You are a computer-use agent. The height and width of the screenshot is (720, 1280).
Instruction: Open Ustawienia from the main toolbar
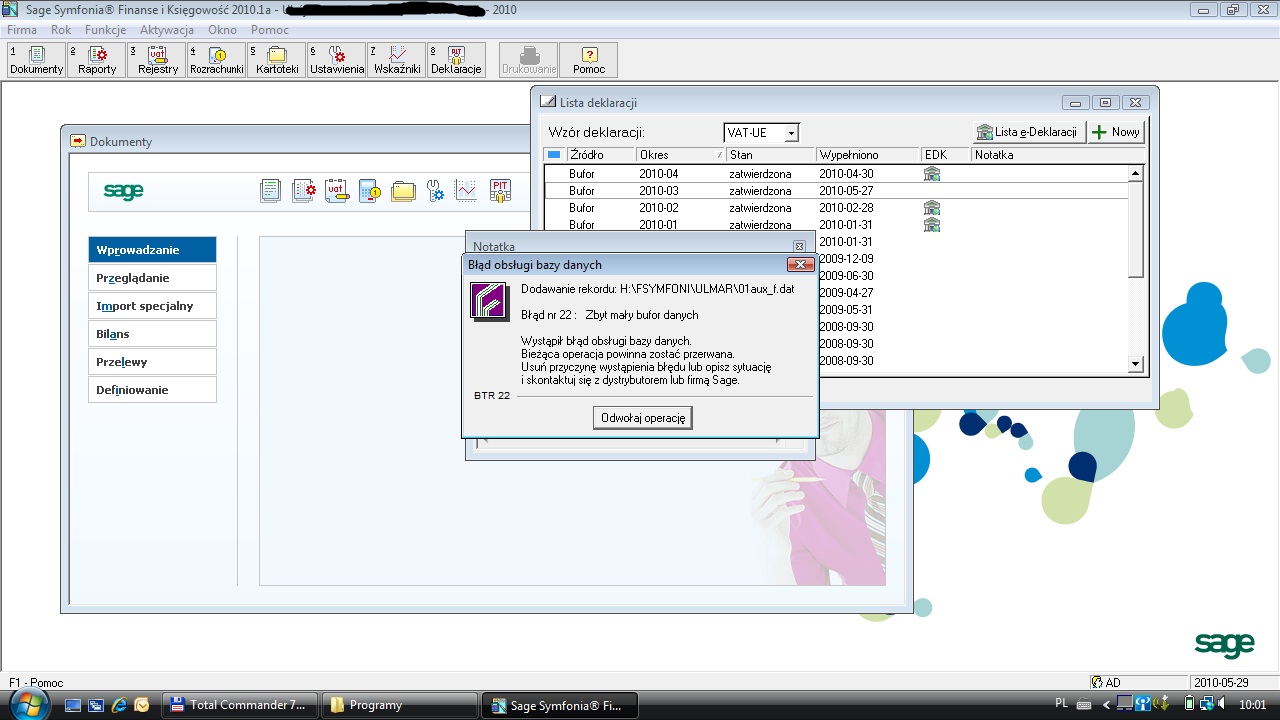337,60
